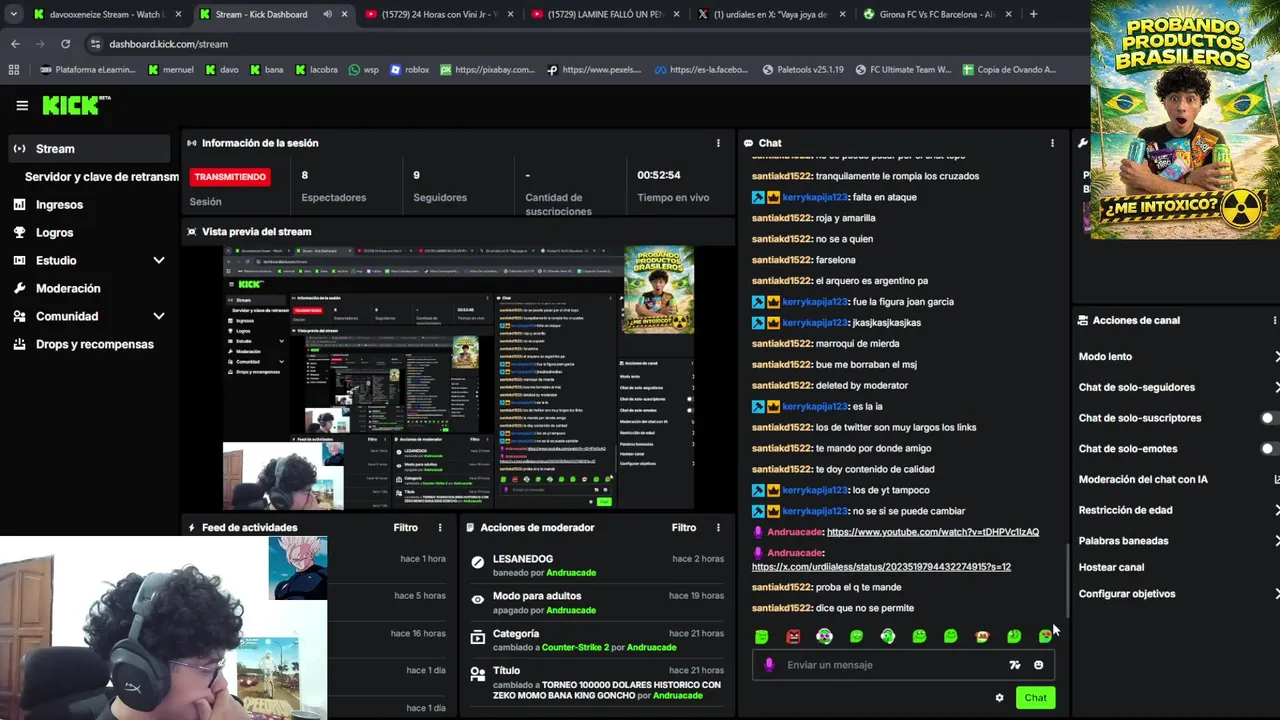Open the x.com urdialess status link
This screenshot has width=1280, height=720.
coord(881,567)
